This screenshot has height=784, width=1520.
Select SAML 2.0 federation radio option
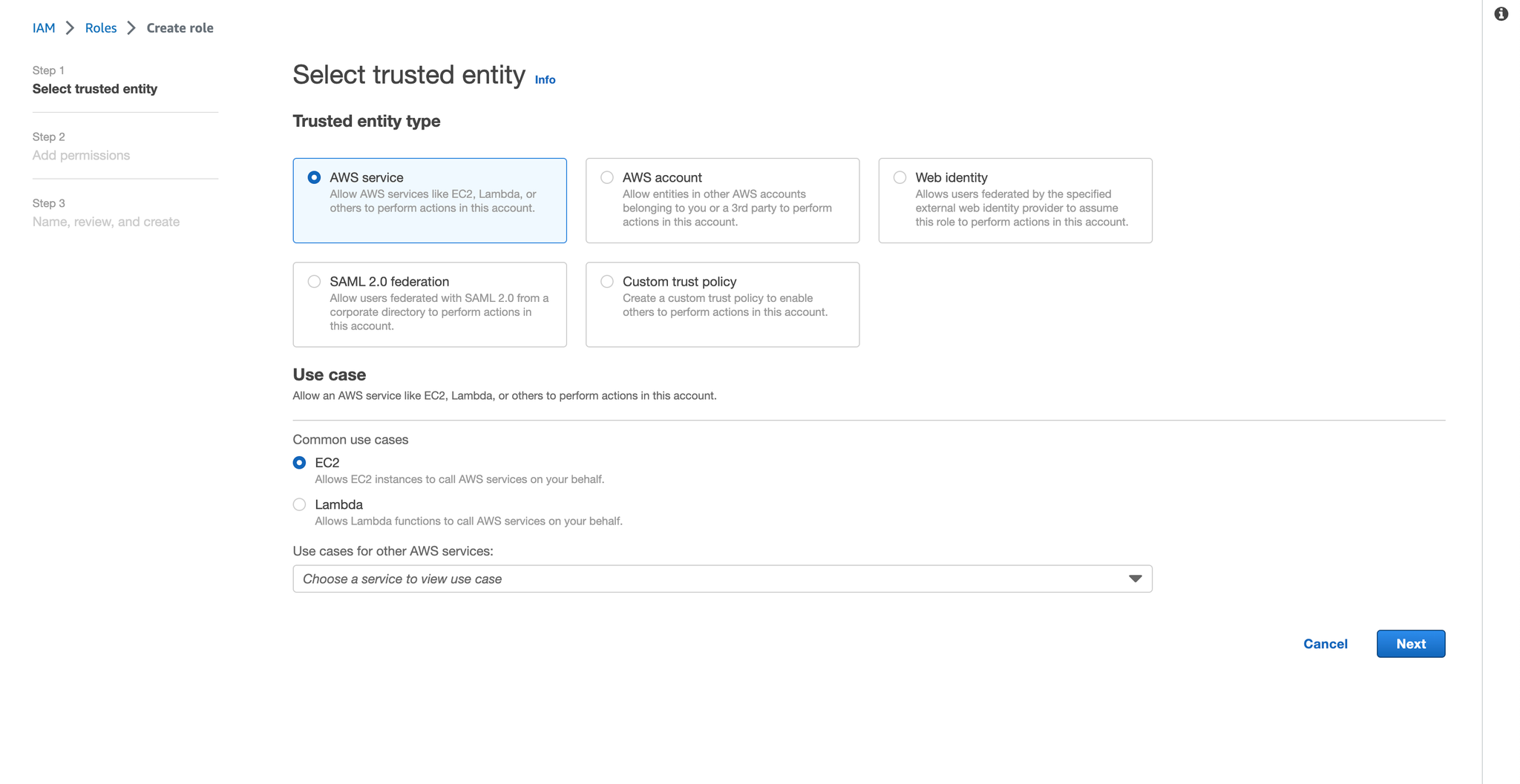(x=314, y=281)
